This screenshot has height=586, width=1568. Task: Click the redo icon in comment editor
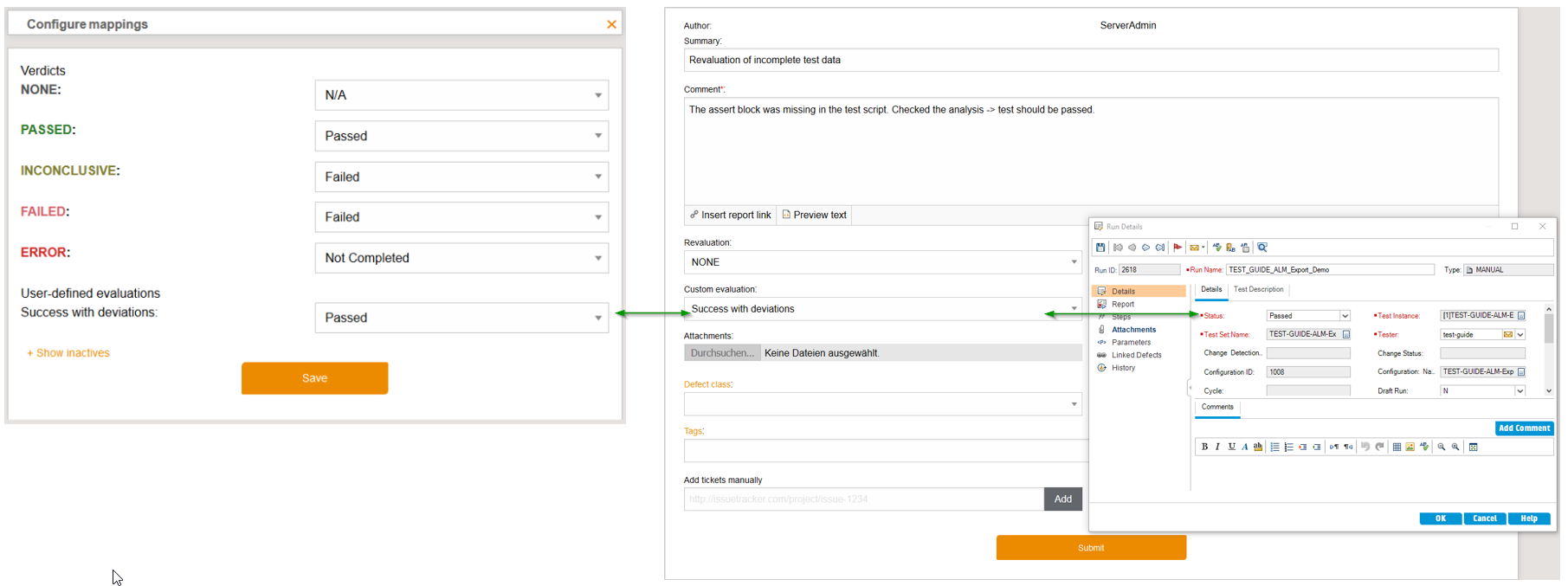pyautogui.click(x=1379, y=447)
